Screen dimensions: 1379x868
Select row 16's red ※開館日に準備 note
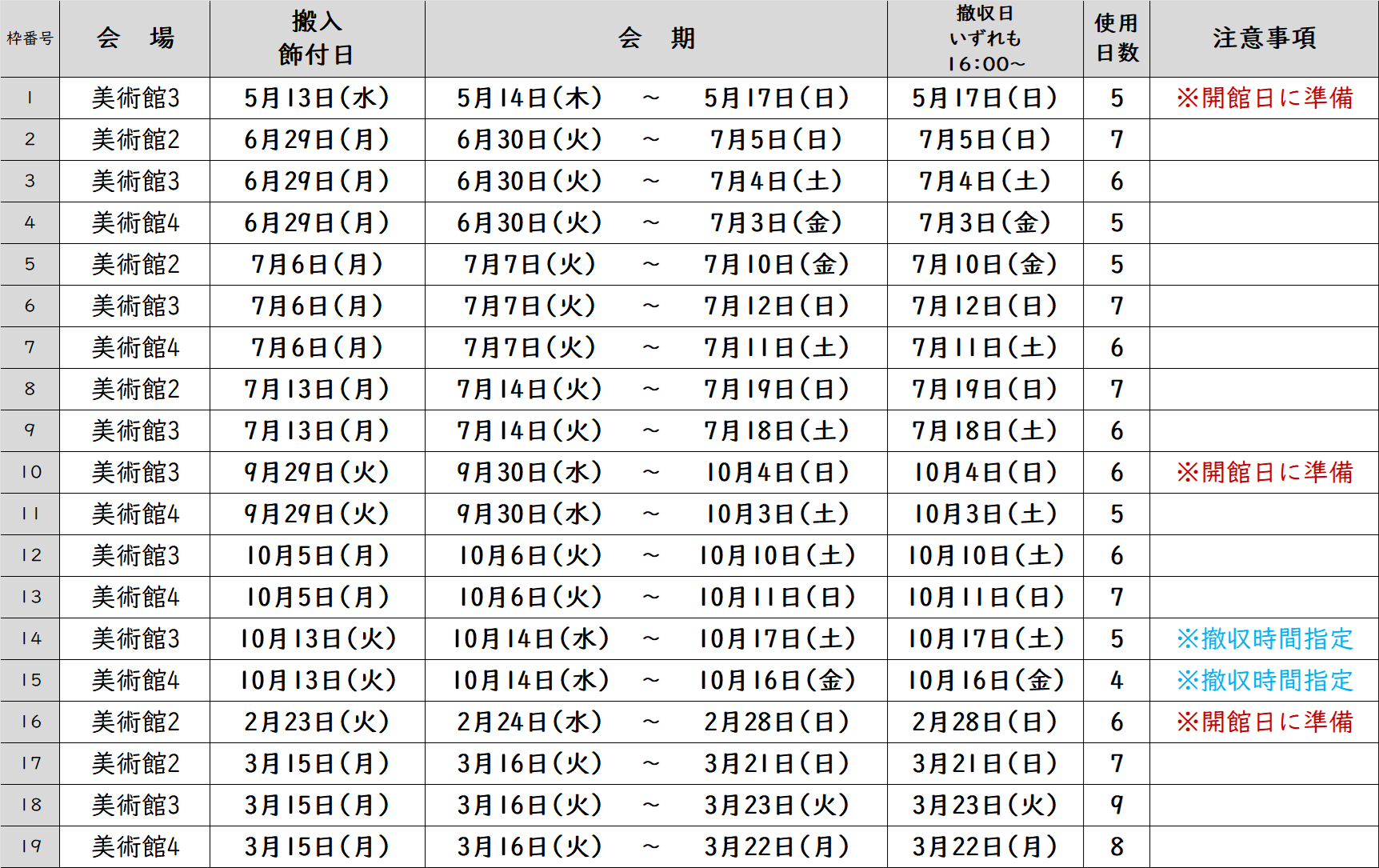click(x=1265, y=722)
